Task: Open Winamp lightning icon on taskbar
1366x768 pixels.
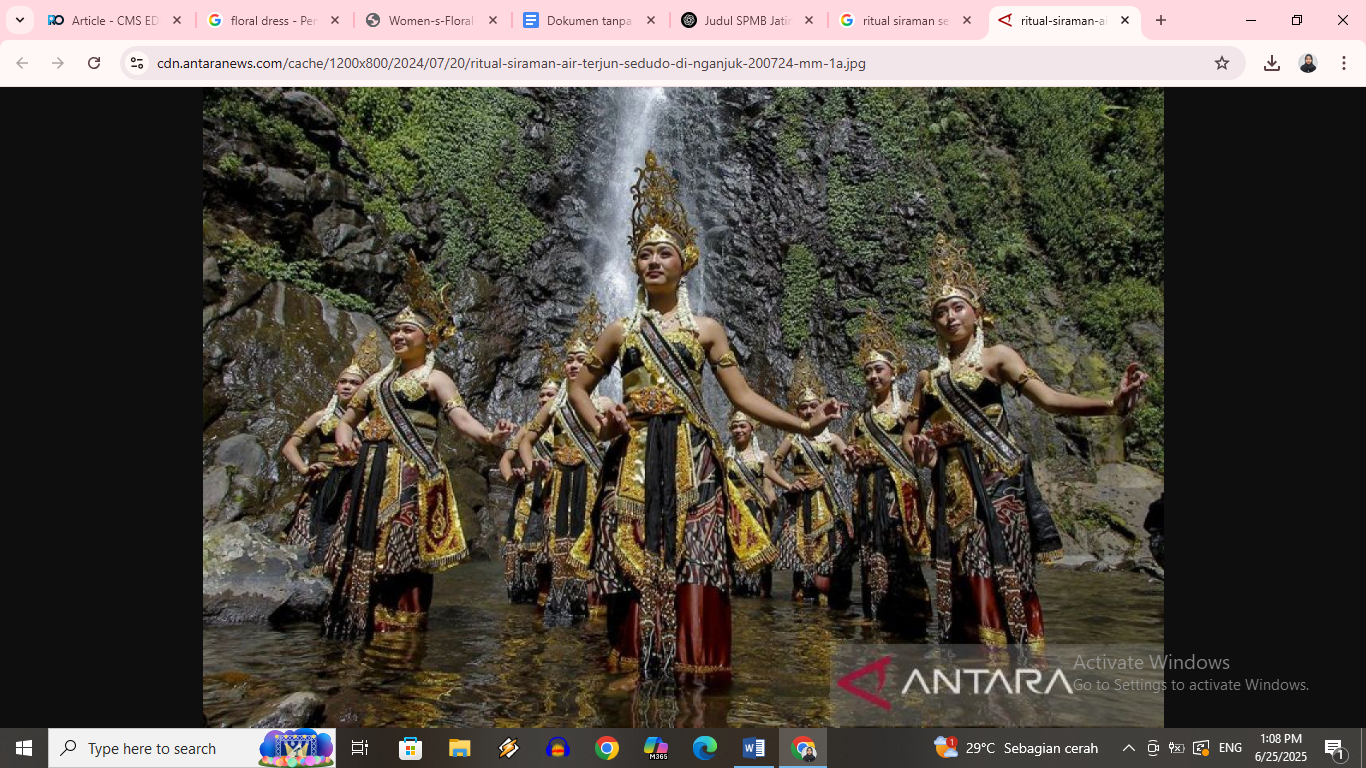Action: point(508,748)
